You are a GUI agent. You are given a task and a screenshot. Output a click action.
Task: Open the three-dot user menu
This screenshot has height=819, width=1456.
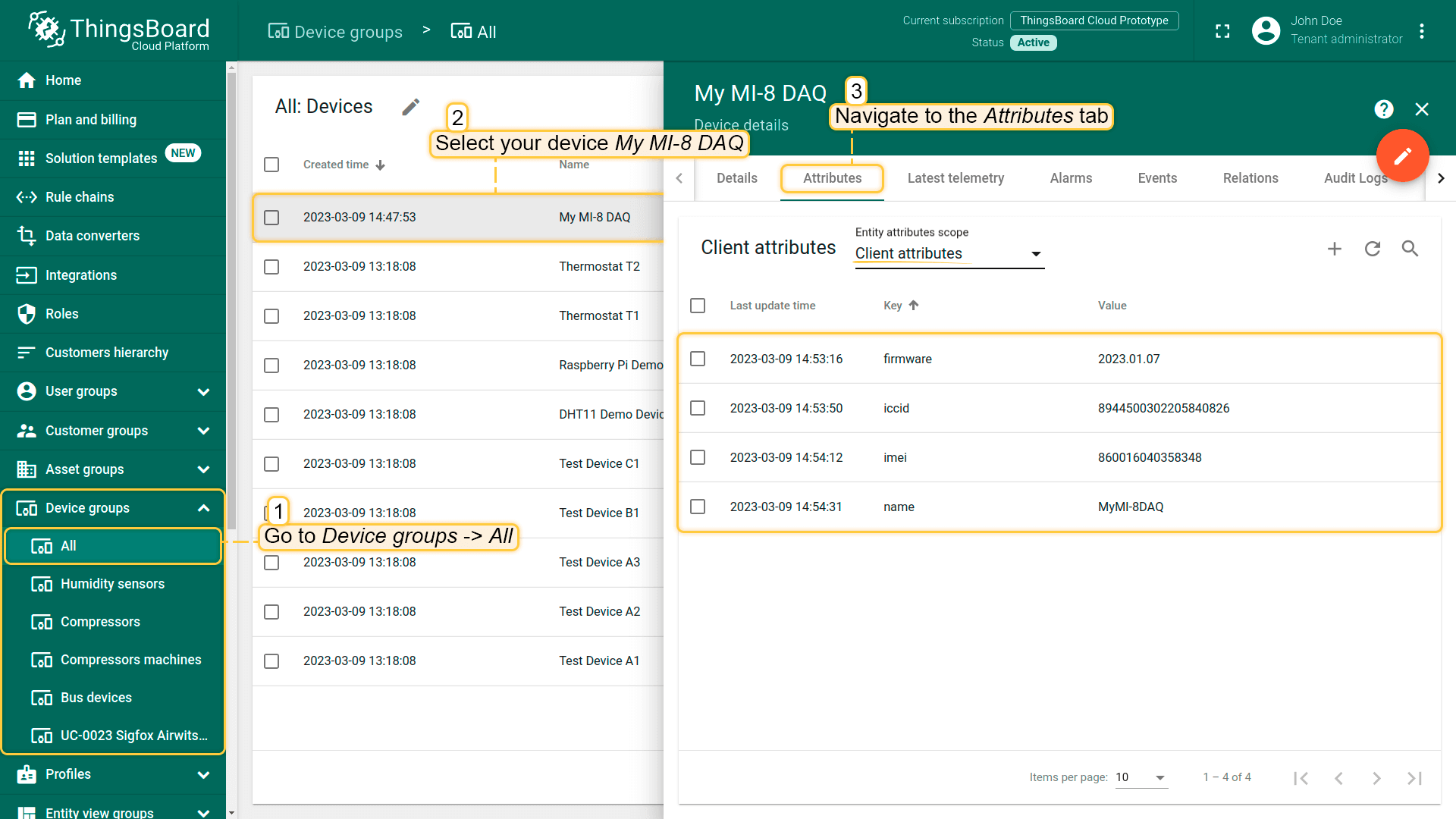click(x=1422, y=31)
